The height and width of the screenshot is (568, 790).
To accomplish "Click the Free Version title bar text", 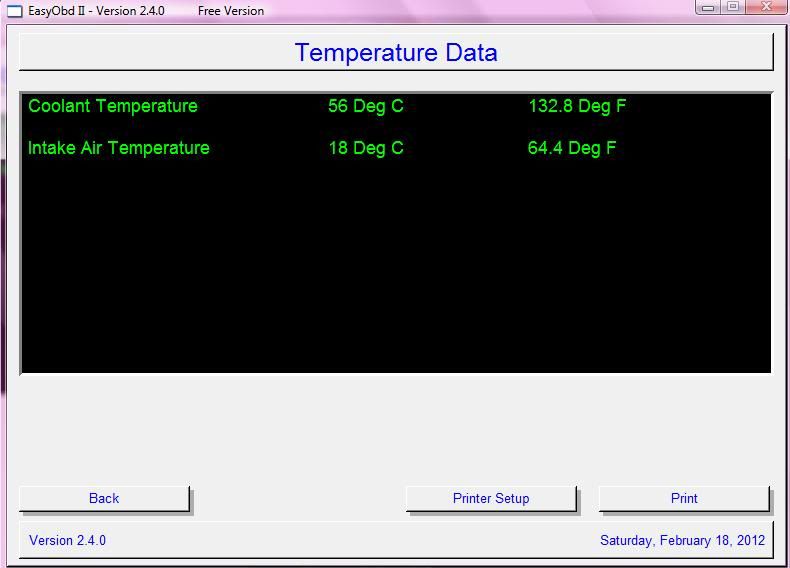I will click(x=231, y=11).
